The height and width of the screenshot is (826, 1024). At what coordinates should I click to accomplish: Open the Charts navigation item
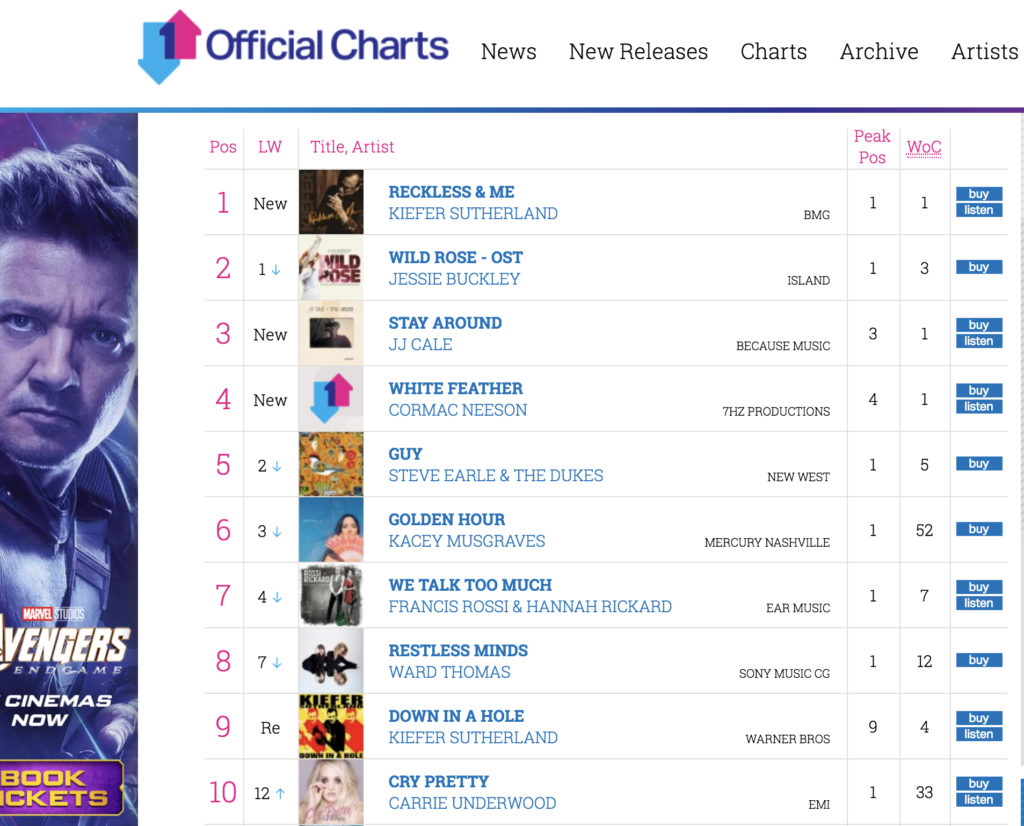pos(774,51)
